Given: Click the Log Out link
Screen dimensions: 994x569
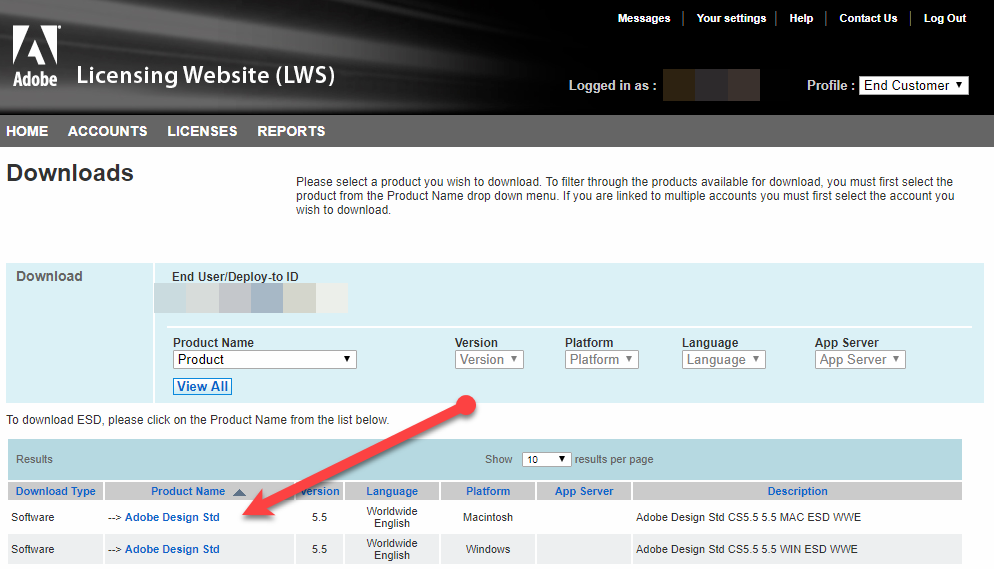Looking at the screenshot, I should point(945,18).
